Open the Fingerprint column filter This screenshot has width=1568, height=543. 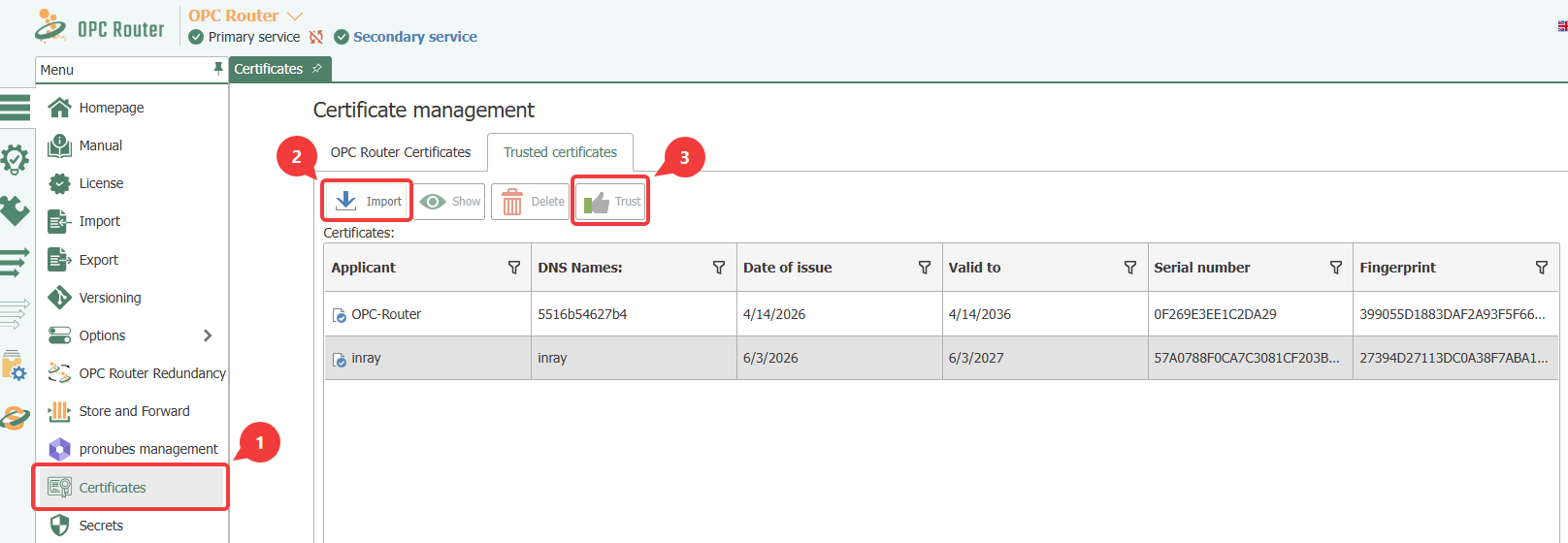click(1542, 268)
